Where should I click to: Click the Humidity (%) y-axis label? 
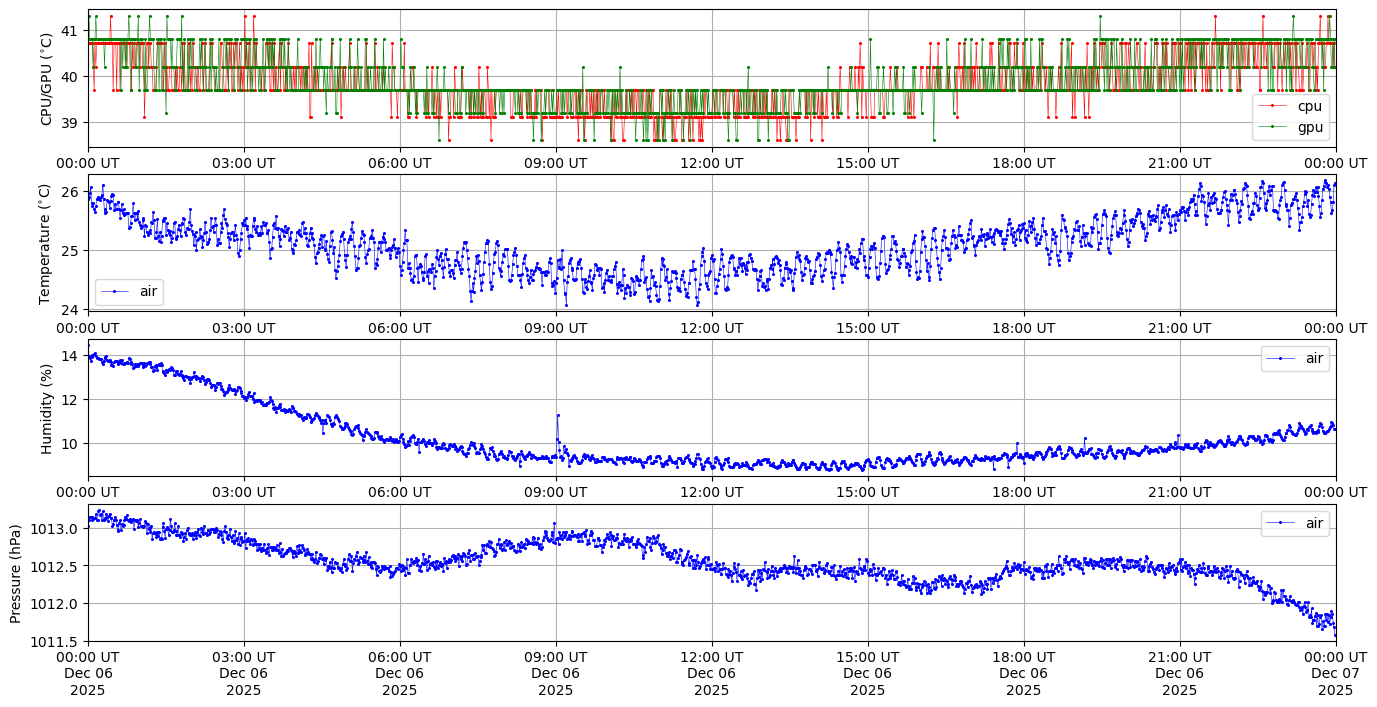[46, 408]
